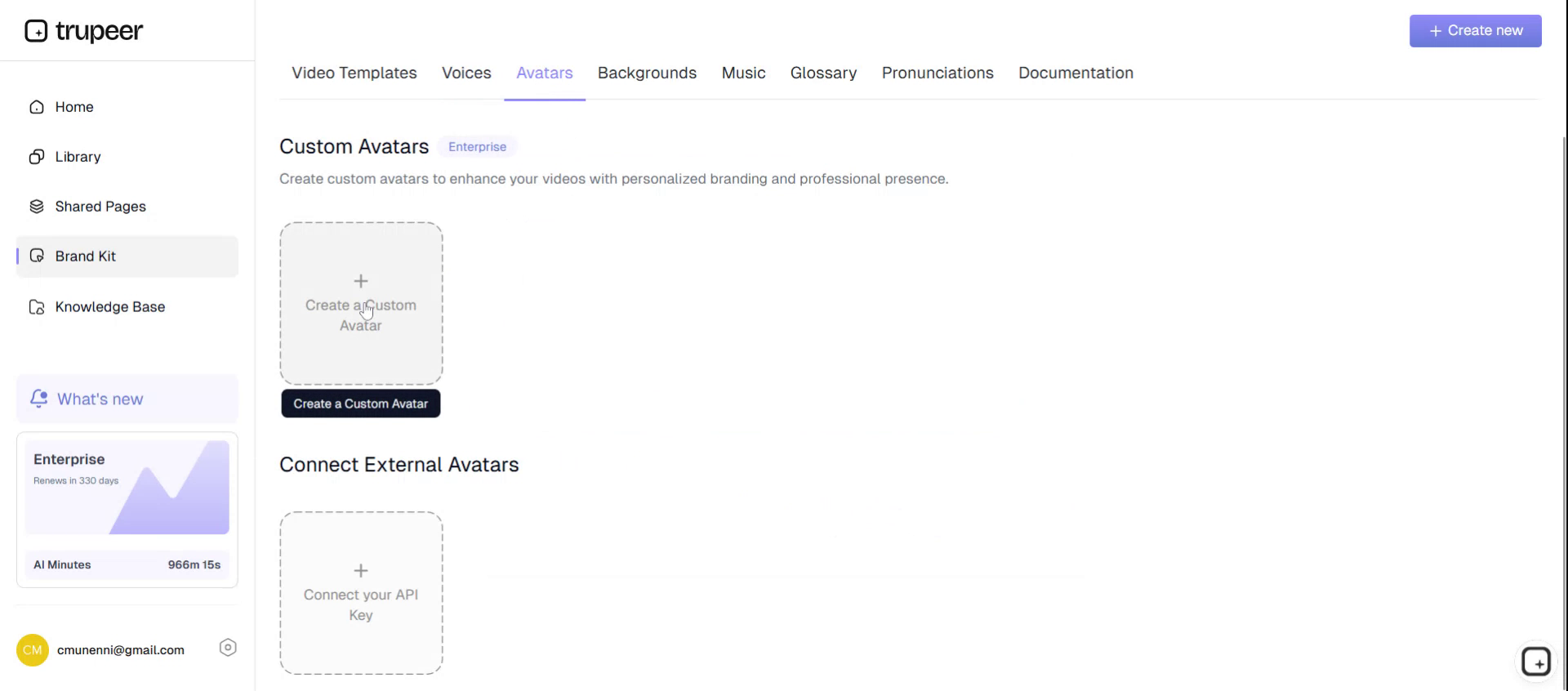The image size is (1568, 691).
Task: Click Connect your API Key card
Action: [x=361, y=593]
